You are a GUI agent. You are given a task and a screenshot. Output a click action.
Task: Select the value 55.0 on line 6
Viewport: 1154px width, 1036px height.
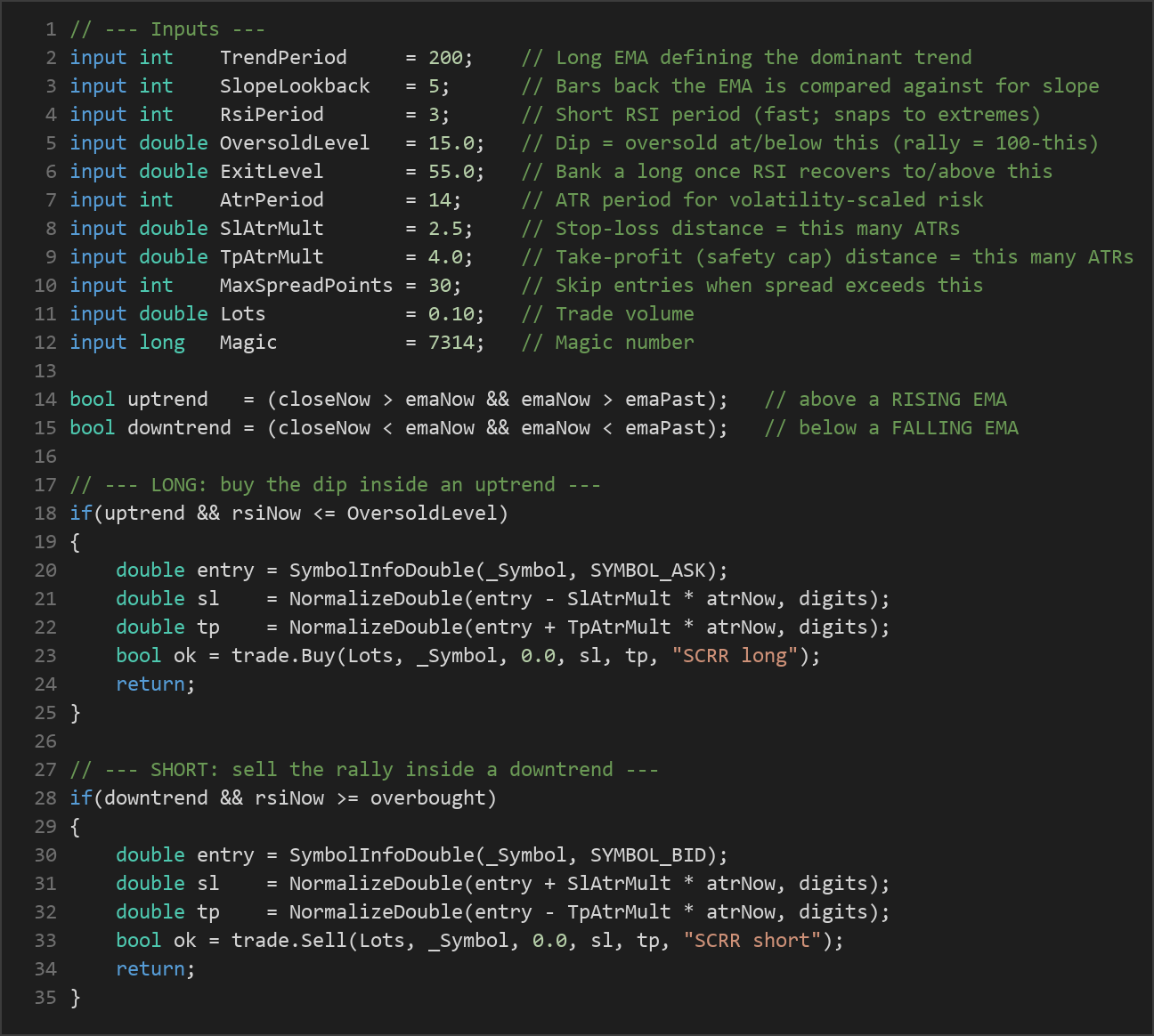coord(451,172)
